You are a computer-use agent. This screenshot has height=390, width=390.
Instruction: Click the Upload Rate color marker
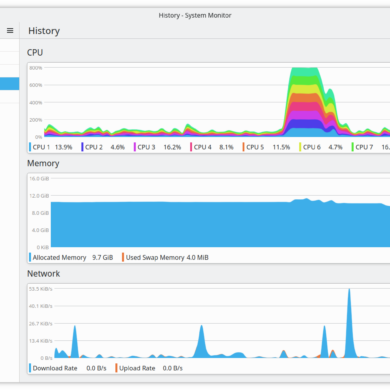pyautogui.click(x=116, y=368)
